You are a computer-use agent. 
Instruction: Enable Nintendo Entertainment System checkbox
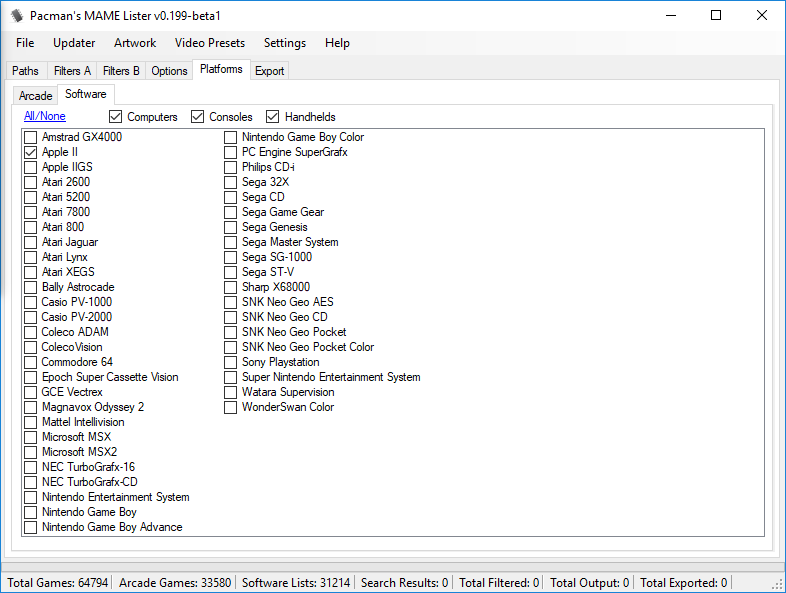tap(31, 497)
